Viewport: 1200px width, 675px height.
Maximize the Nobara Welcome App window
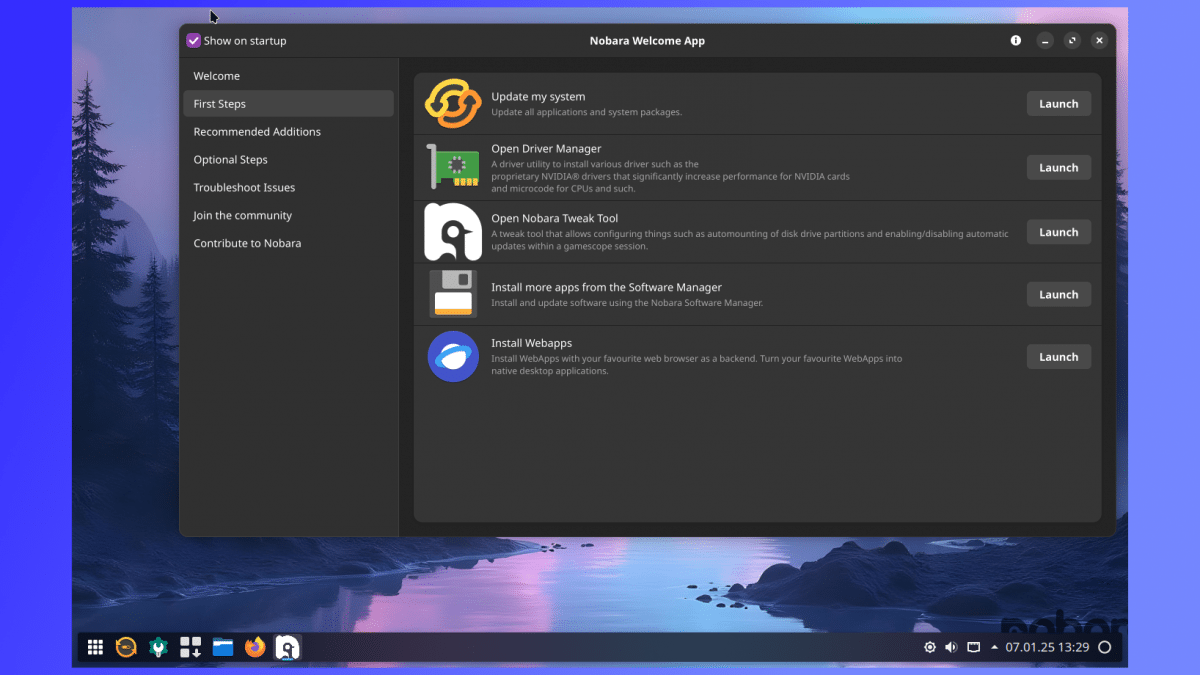(1072, 41)
